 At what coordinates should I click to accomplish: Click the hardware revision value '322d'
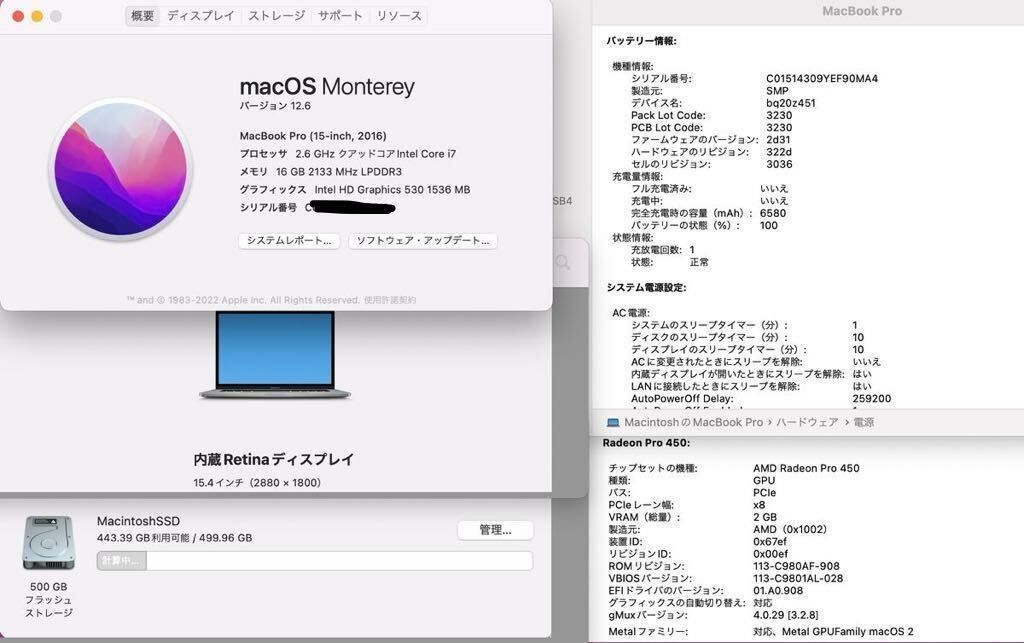click(779, 152)
